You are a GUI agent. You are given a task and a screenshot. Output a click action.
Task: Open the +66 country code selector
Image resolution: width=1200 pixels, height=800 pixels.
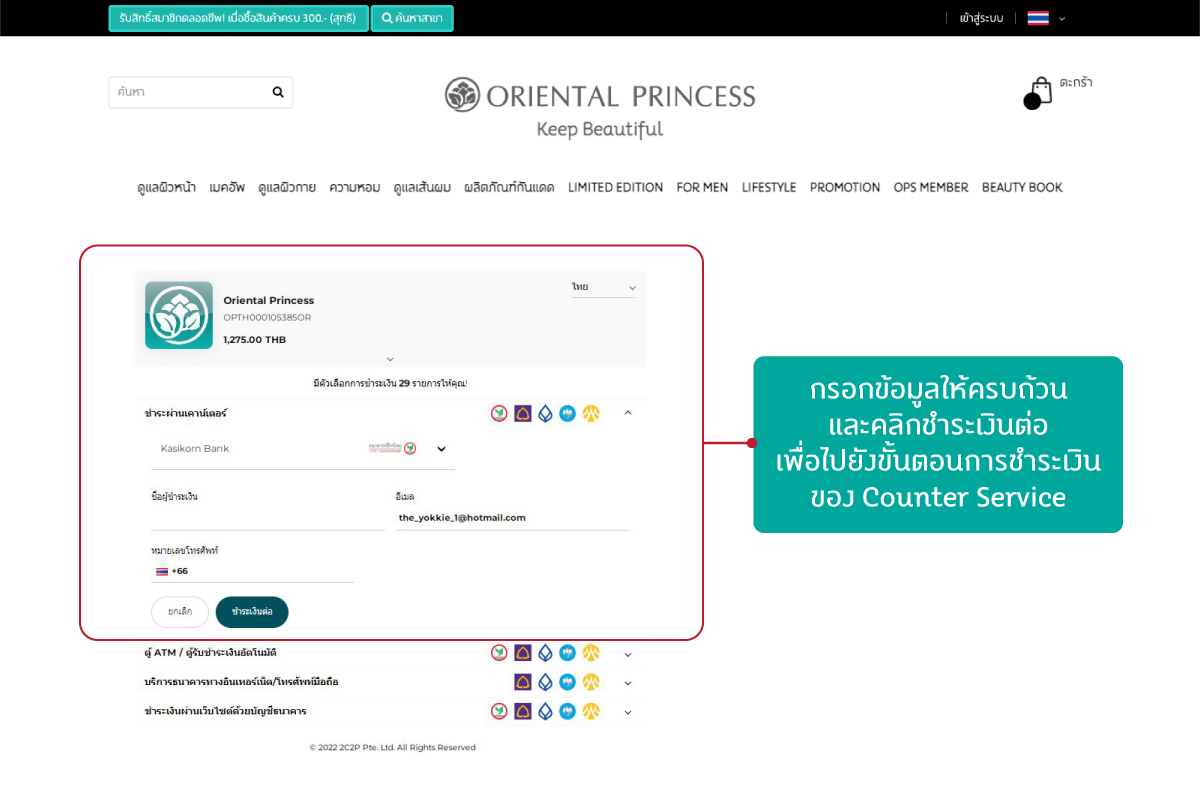171,571
